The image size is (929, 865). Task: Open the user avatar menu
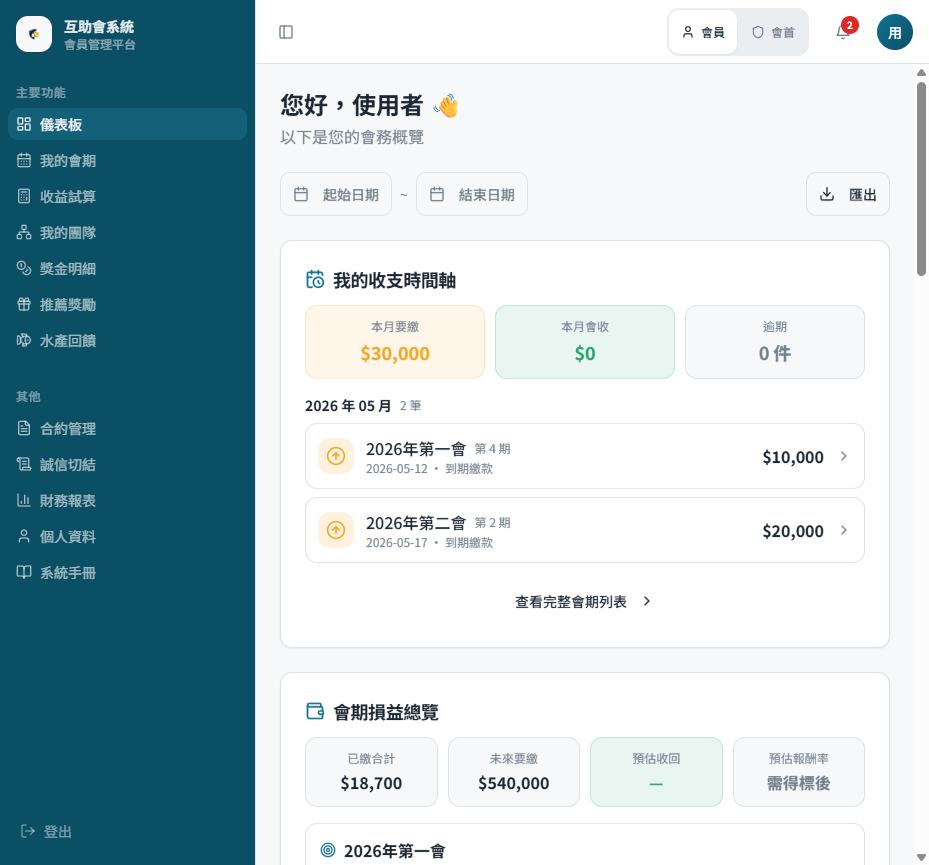(895, 32)
